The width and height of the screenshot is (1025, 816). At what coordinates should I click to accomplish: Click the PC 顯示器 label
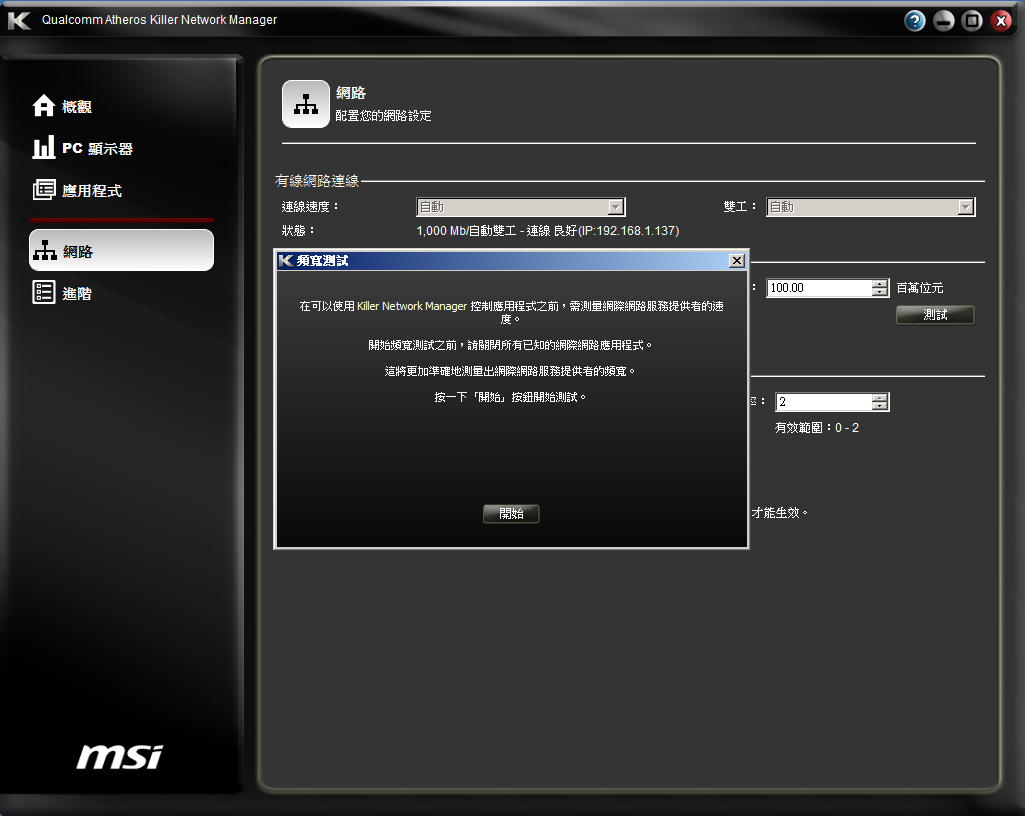pyautogui.click(x=97, y=148)
